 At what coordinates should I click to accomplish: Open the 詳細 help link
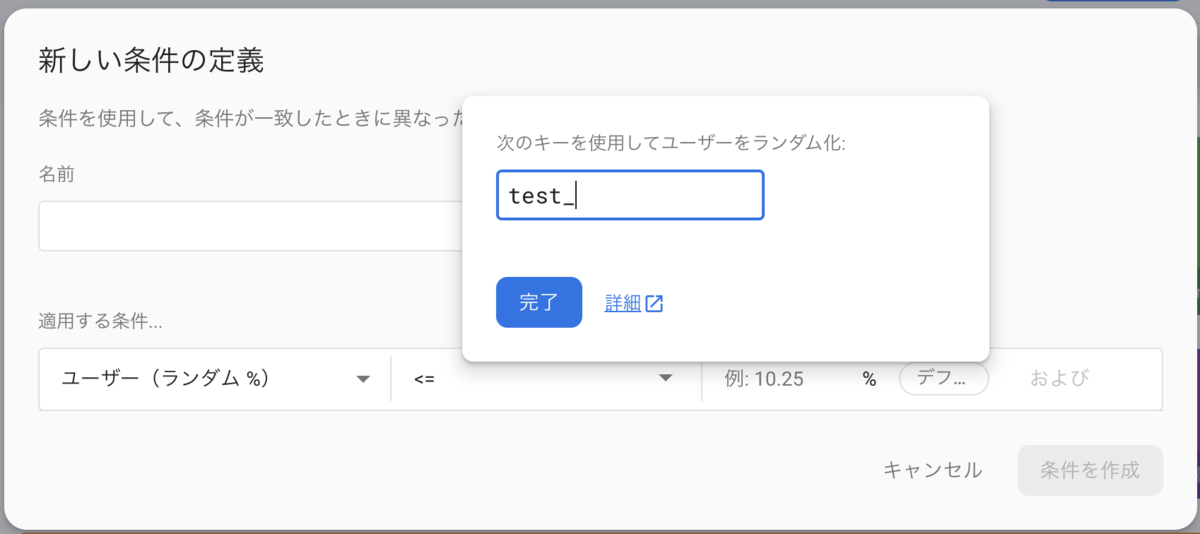point(622,304)
